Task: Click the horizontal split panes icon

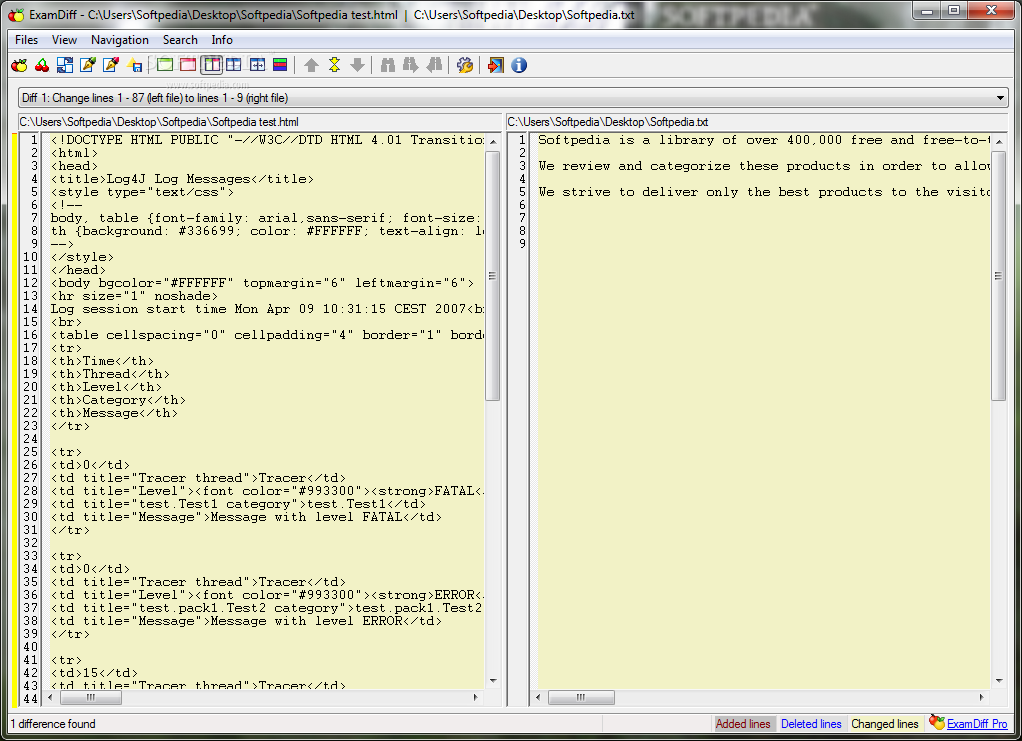Action: [x=233, y=65]
